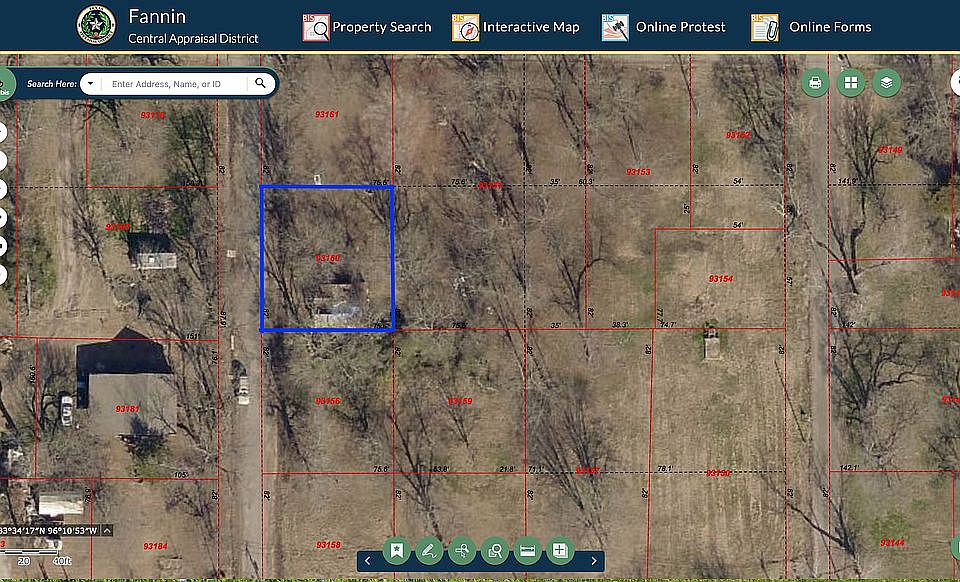The height and width of the screenshot is (582, 960).
Task: Focus the Enter Address, Name, or ID field
Action: tap(174, 84)
